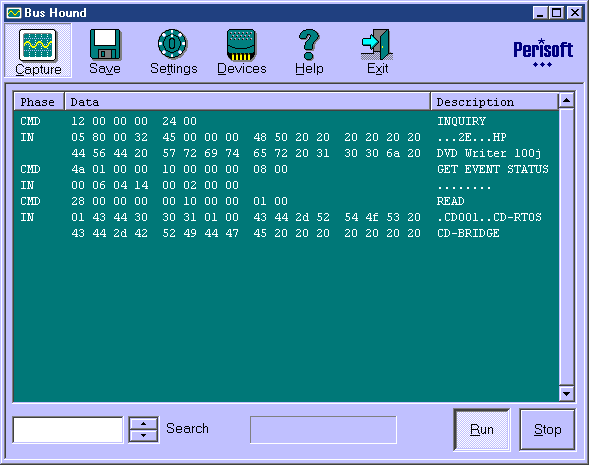Select the READ command description
Image resolution: width=589 pixels, height=465 pixels.
(x=450, y=201)
